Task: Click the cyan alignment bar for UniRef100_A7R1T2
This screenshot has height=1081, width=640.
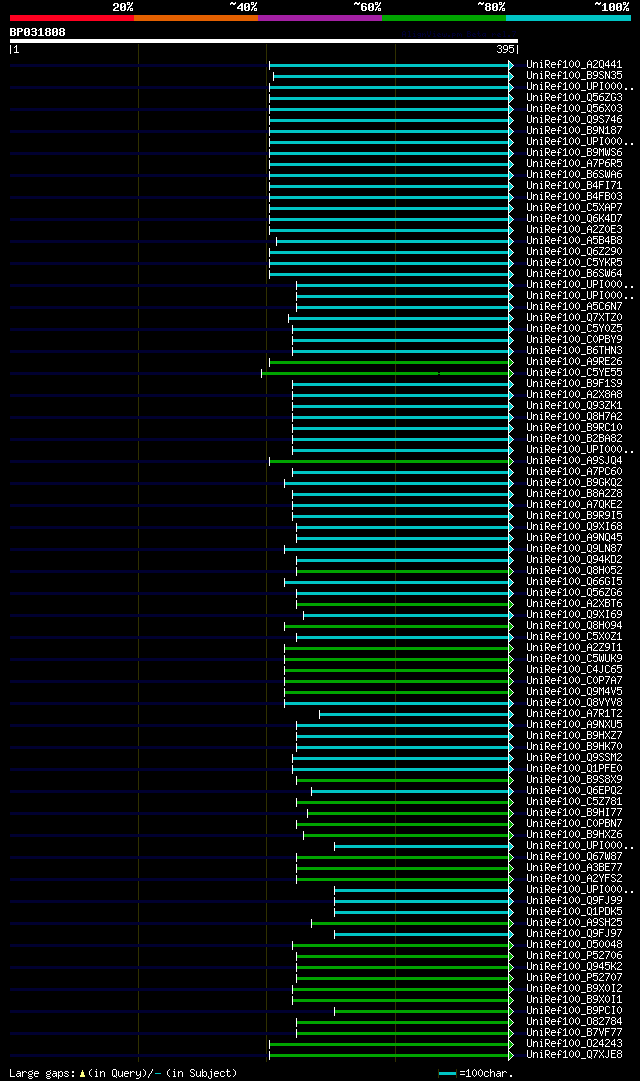Action: [415, 714]
